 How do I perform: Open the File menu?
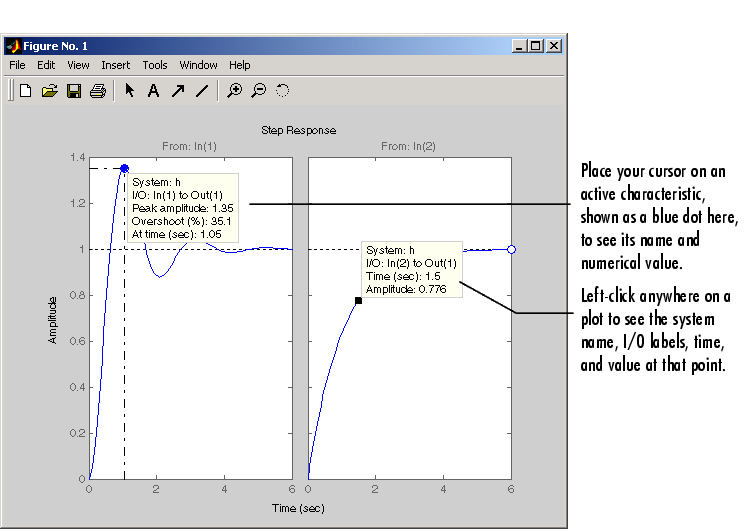pos(17,65)
